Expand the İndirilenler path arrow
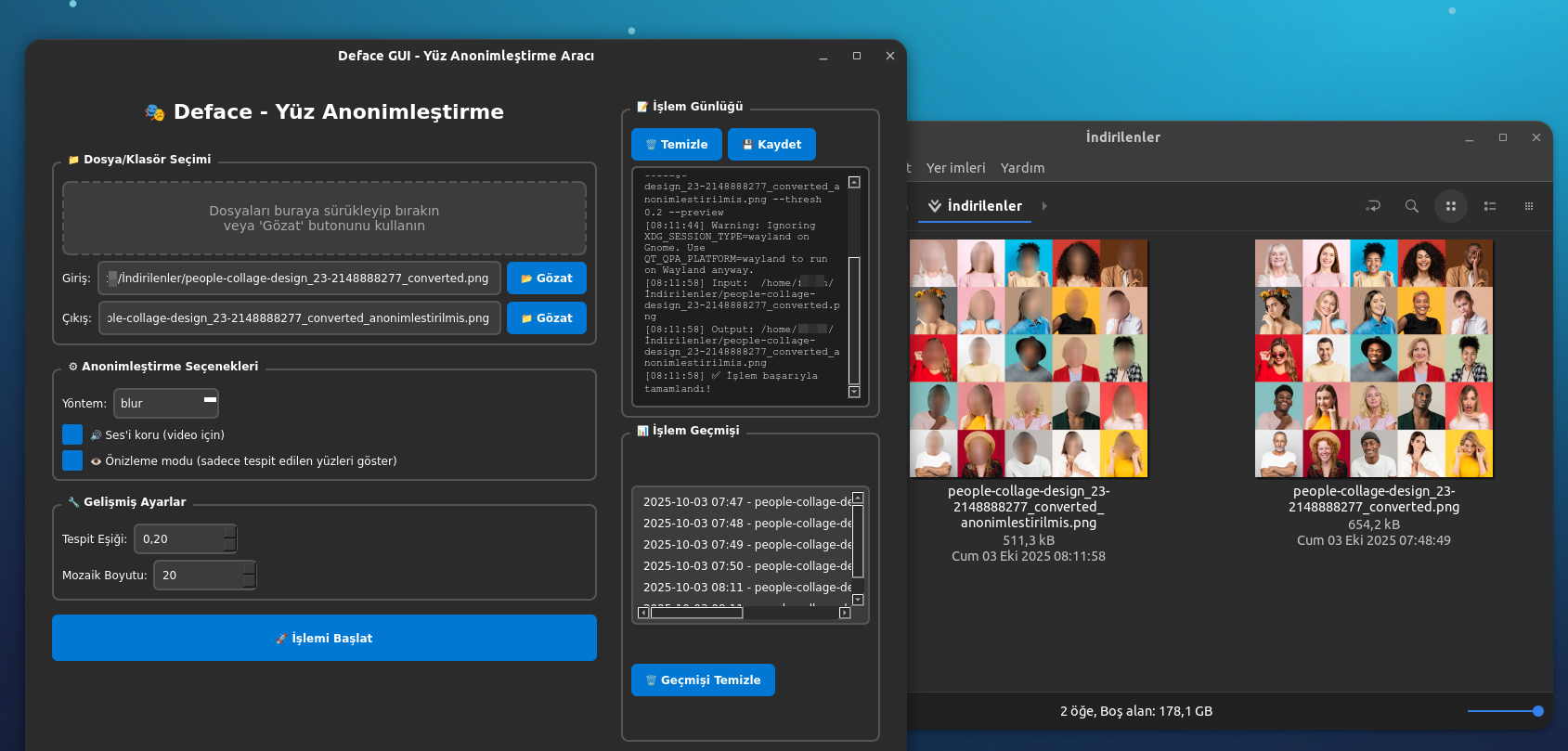1568x751 pixels. pos(1044,206)
